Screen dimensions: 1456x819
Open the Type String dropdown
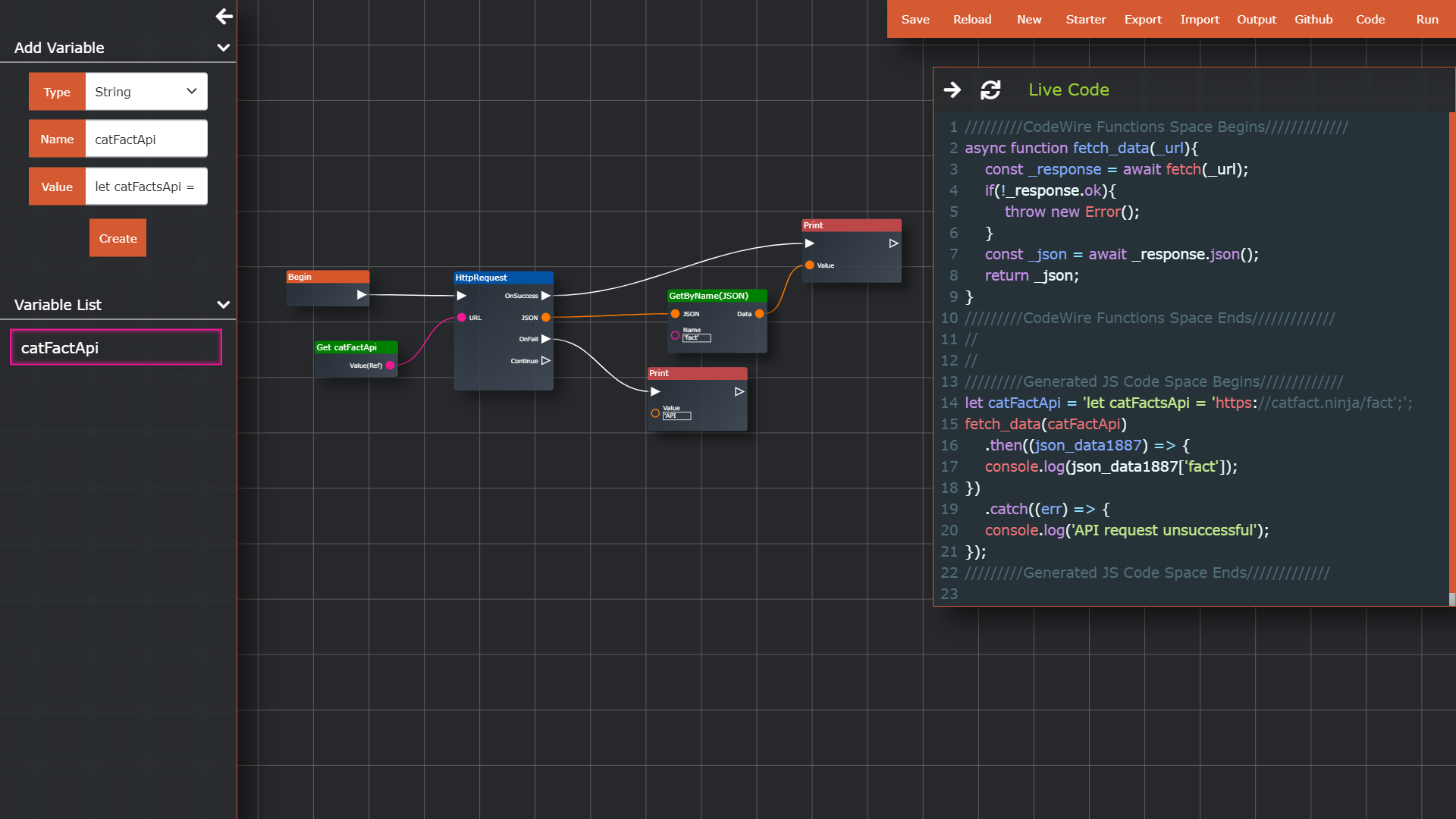(146, 92)
